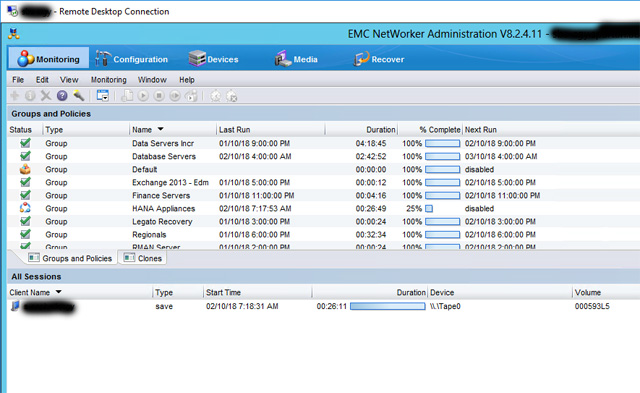
Task: Open the window view dropdown toolbar icon
Action: click(102, 96)
